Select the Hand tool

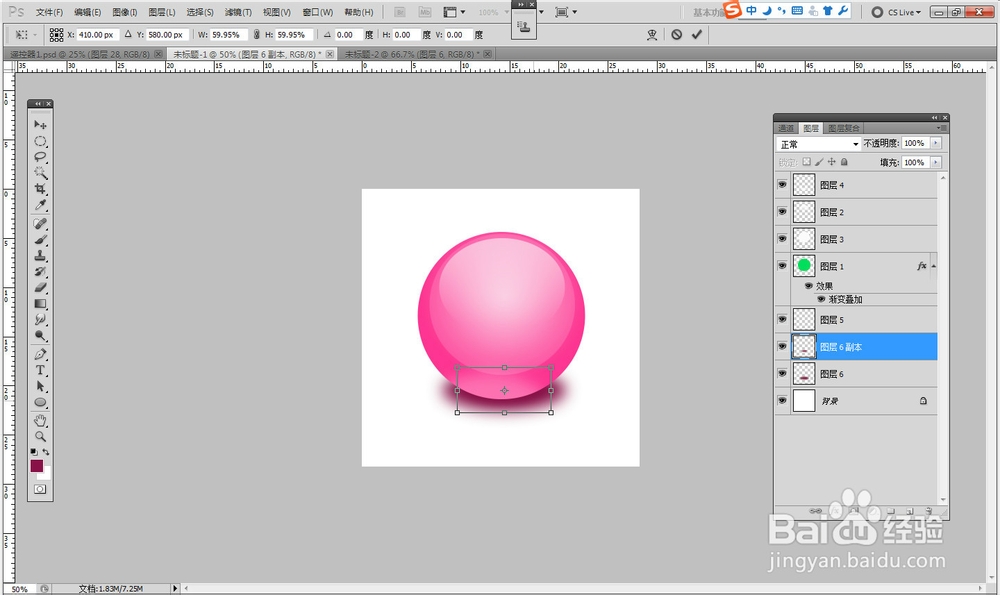click(40, 421)
